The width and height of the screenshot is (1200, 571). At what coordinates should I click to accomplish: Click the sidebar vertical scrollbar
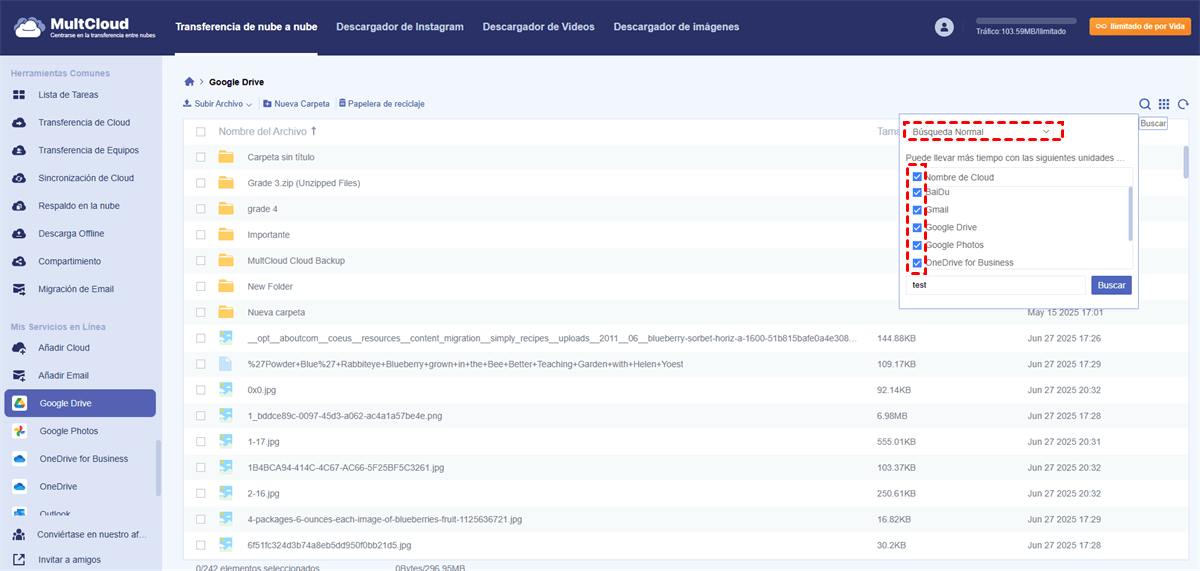(158, 468)
